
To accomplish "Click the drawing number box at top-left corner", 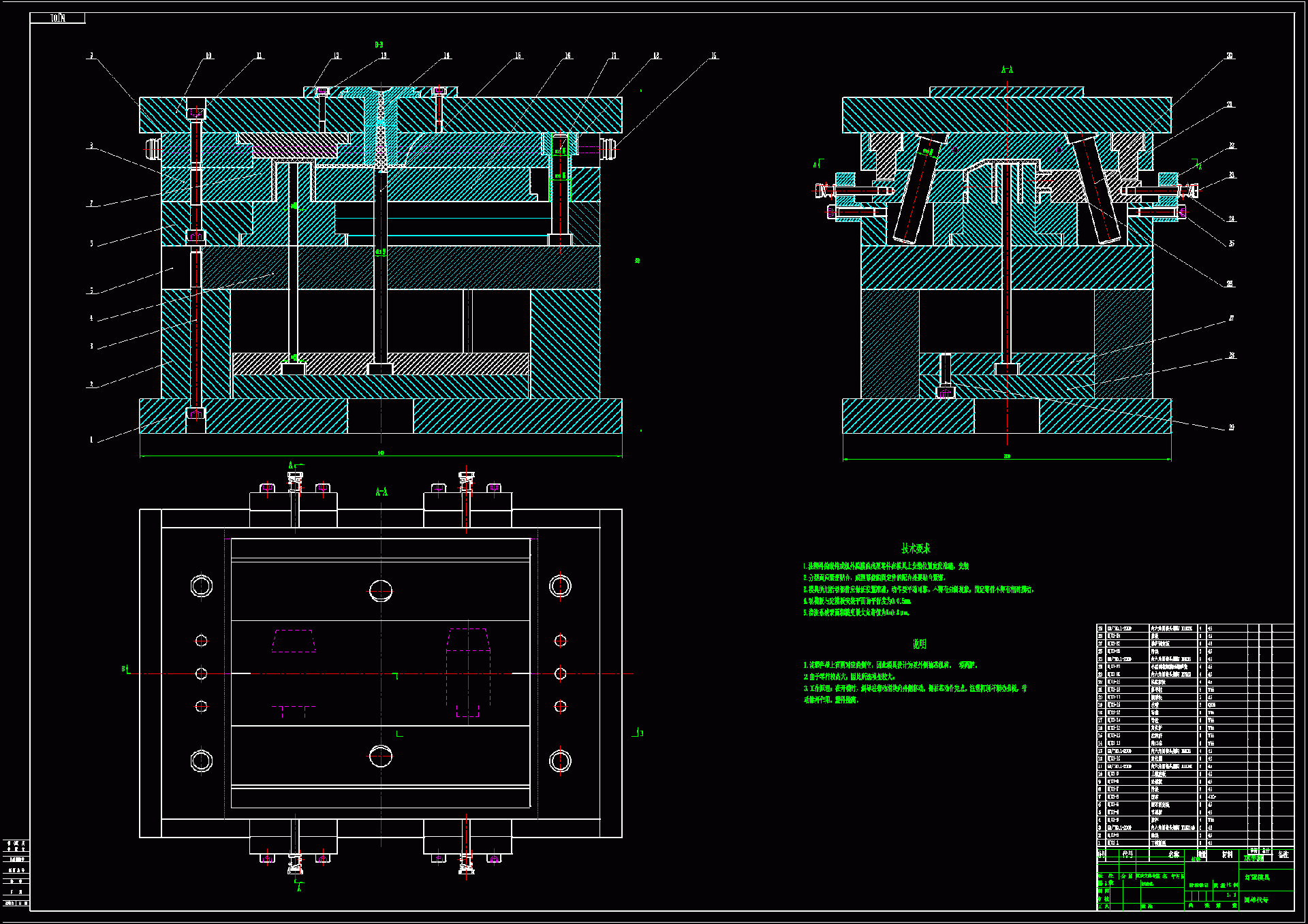I will [x=58, y=18].
